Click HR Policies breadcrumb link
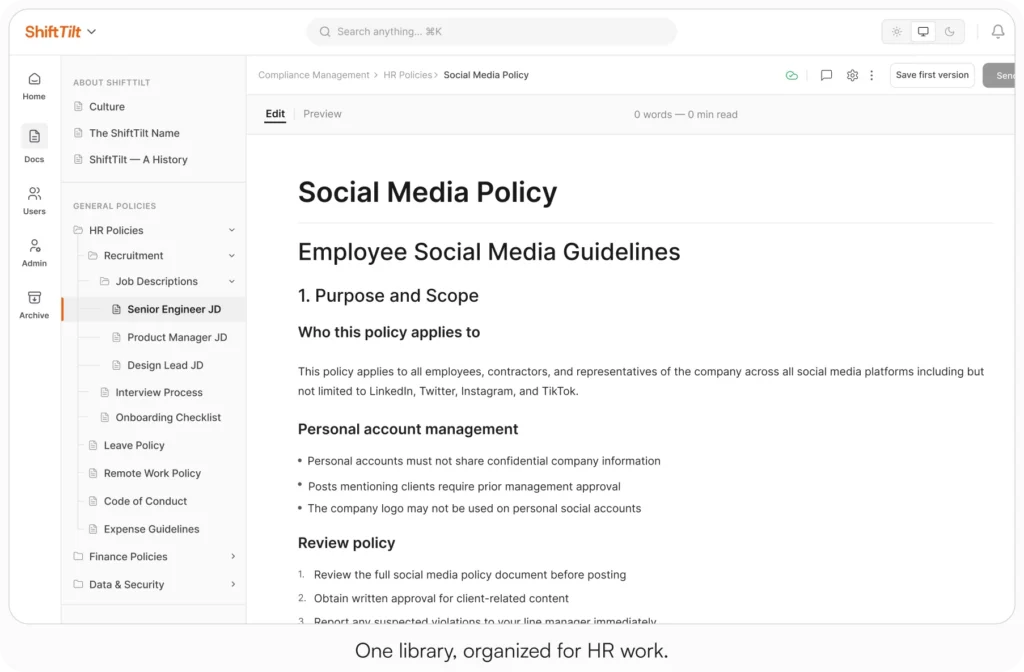This screenshot has height=672, width=1024. pos(408,75)
